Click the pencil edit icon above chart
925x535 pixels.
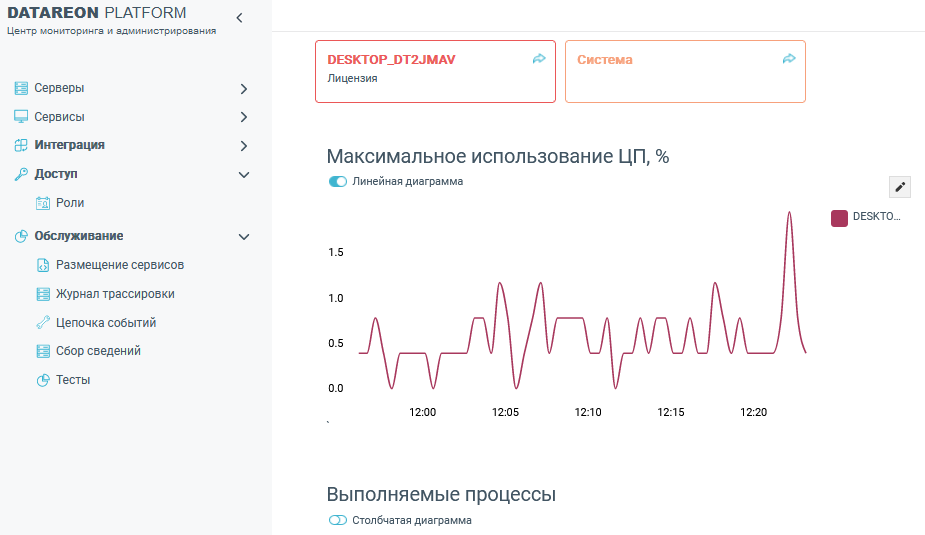900,187
